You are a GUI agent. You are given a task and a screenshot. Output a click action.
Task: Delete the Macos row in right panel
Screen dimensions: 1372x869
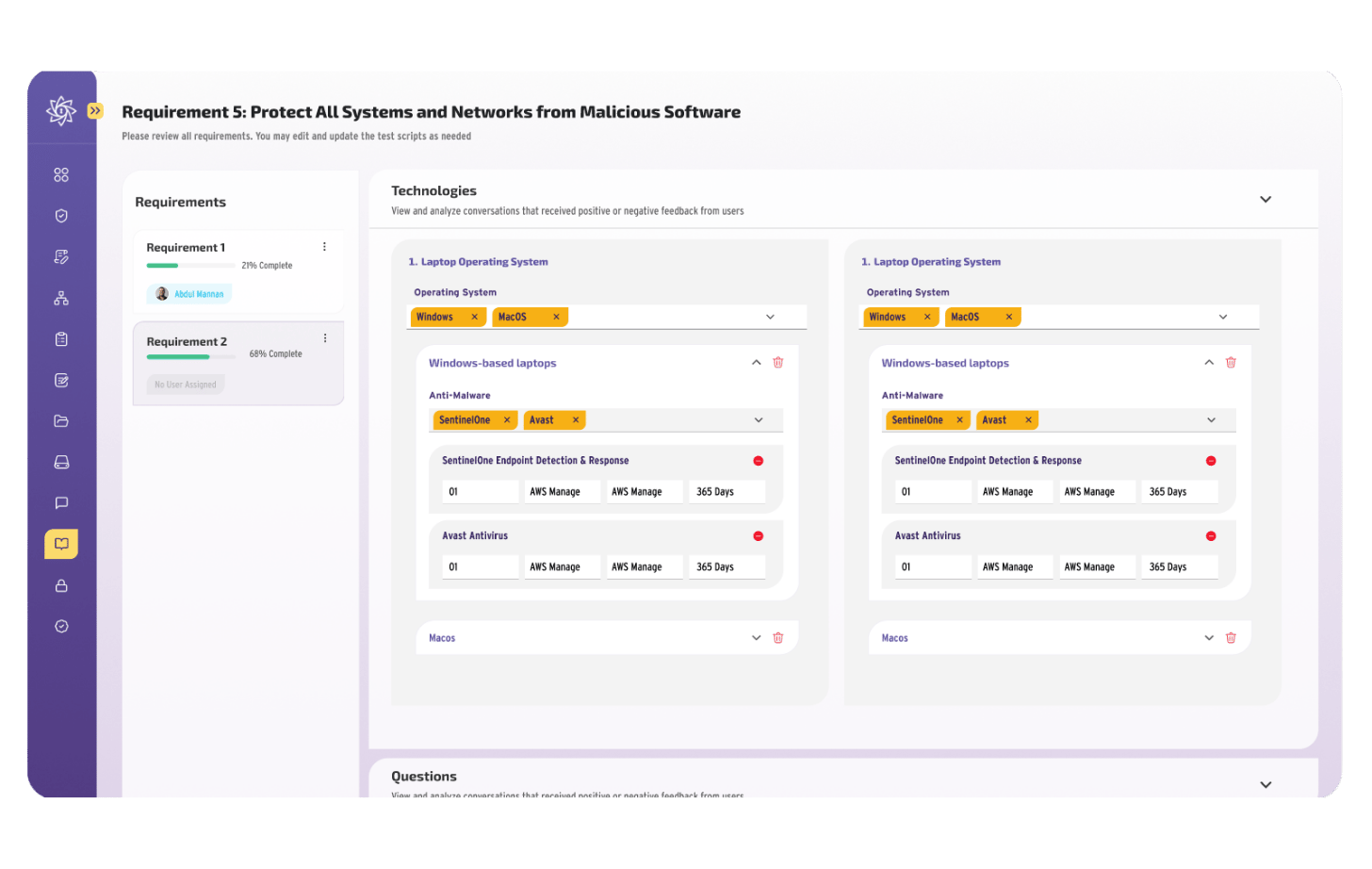(1231, 638)
